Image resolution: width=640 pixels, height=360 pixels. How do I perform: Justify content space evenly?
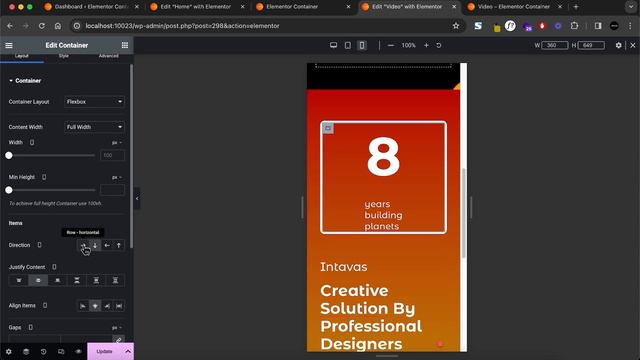point(115,280)
